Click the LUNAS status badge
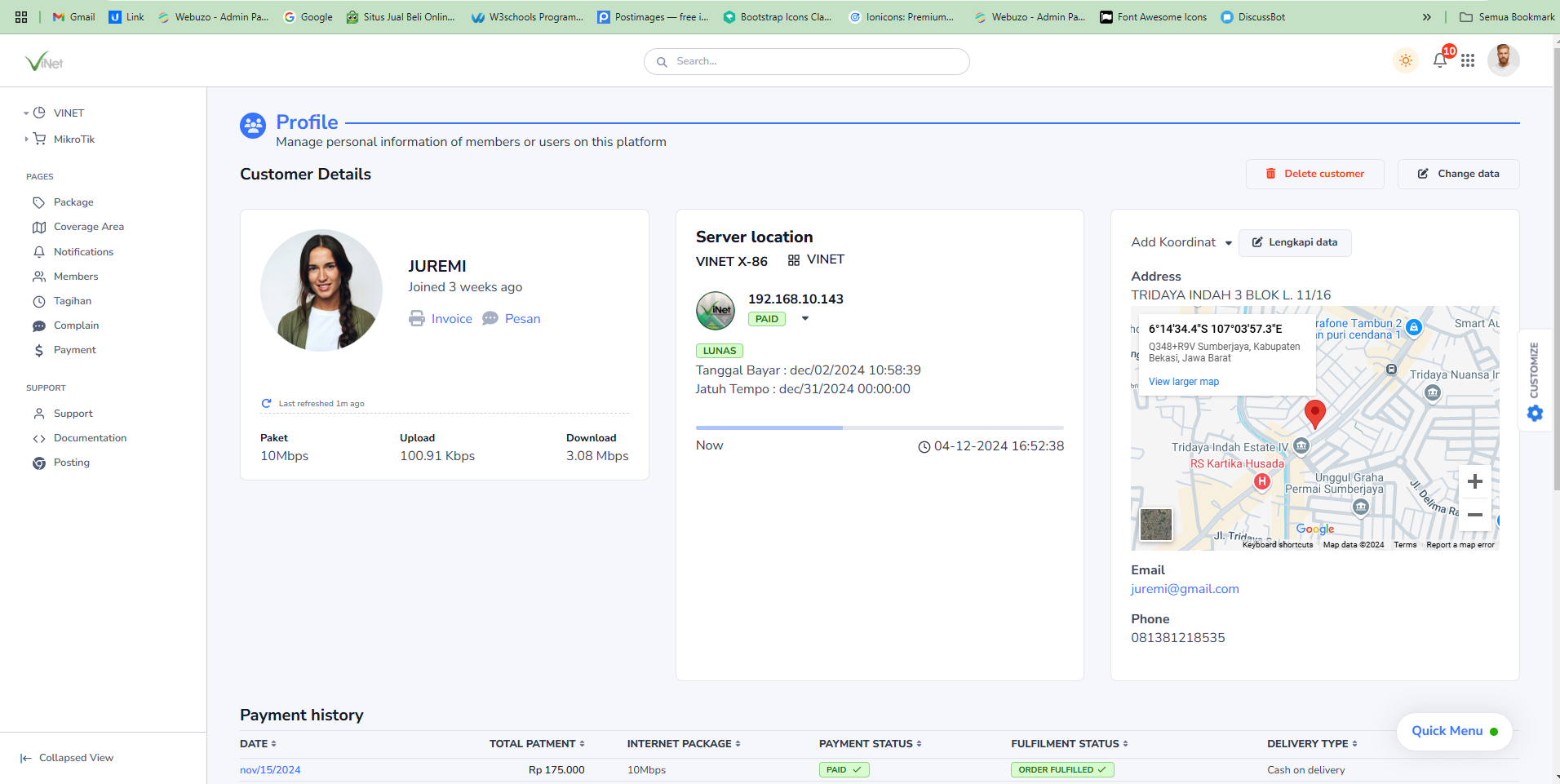 (x=720, y=351)
